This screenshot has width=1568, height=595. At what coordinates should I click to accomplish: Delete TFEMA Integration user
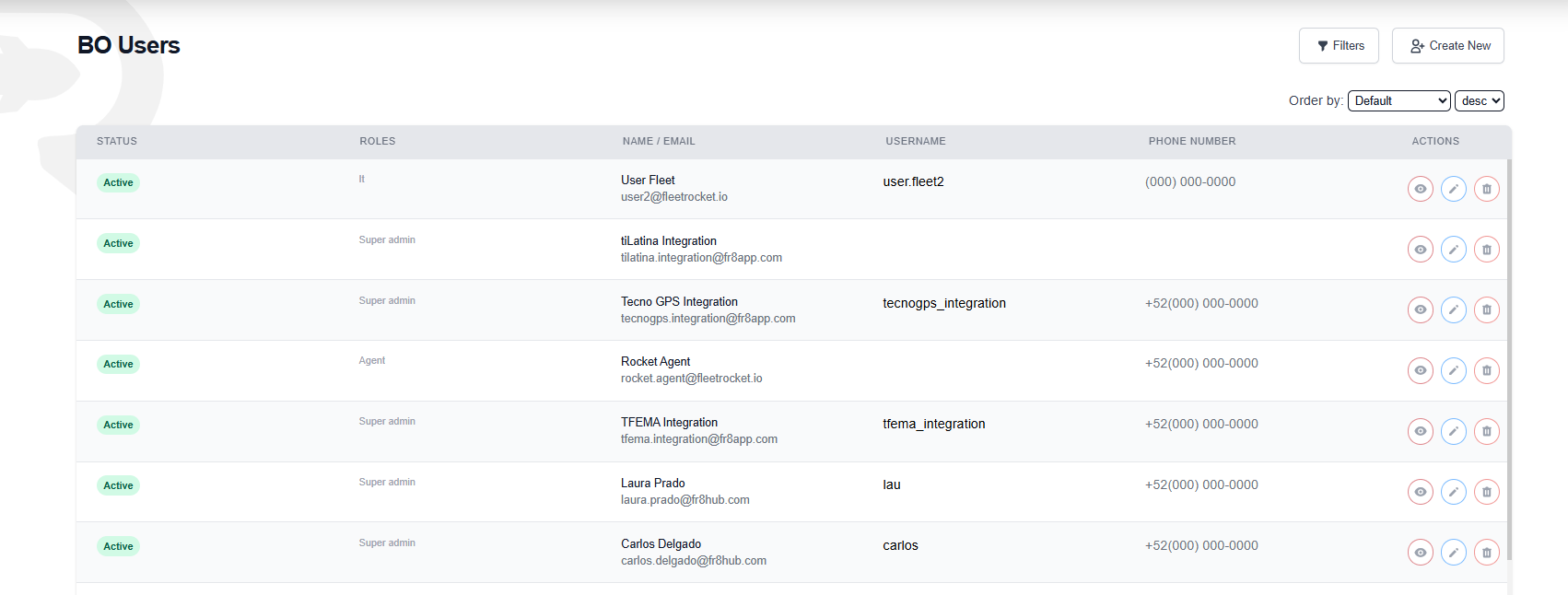click(x=1487, y=431)
